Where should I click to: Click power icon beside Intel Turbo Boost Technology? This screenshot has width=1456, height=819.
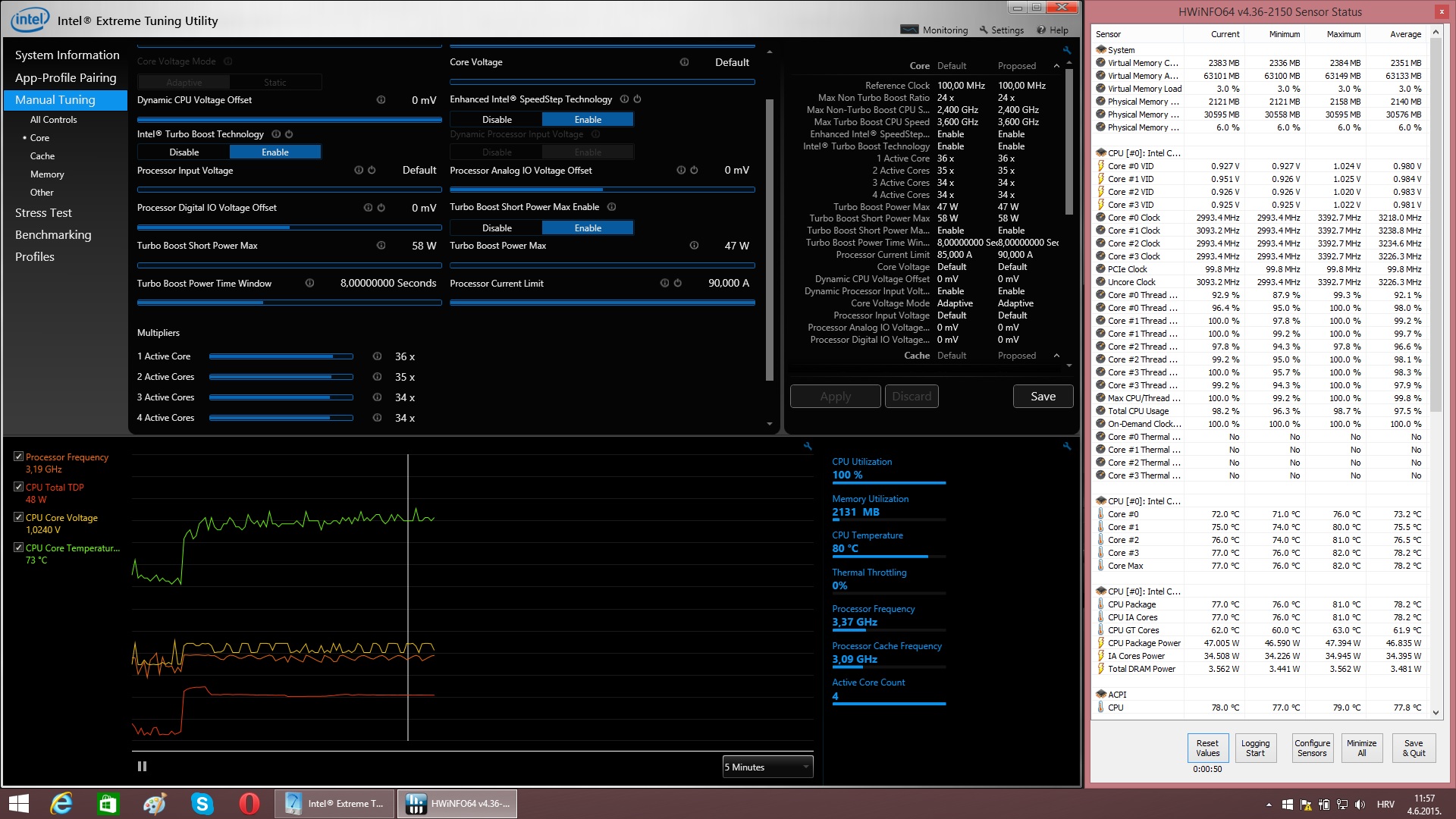coord(289,134)
